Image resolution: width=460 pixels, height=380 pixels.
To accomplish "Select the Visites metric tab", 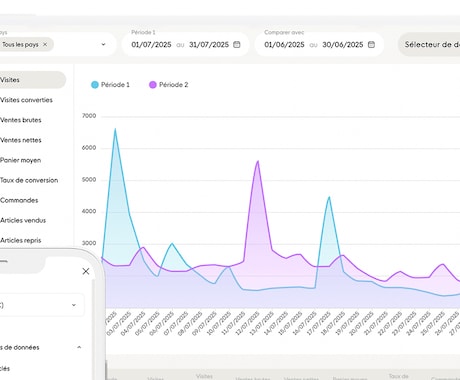I will (32, 80).
